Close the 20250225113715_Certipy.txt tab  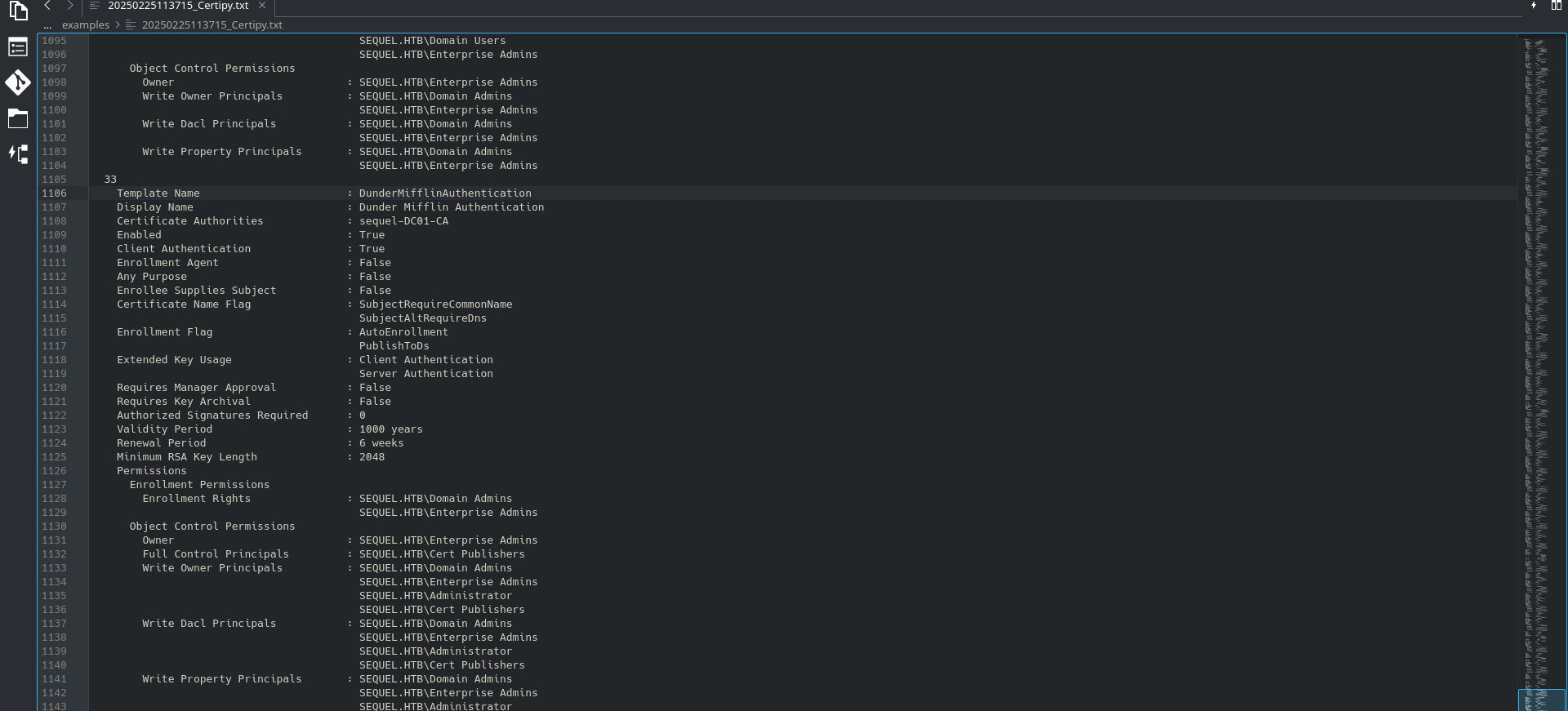point(262,6)
